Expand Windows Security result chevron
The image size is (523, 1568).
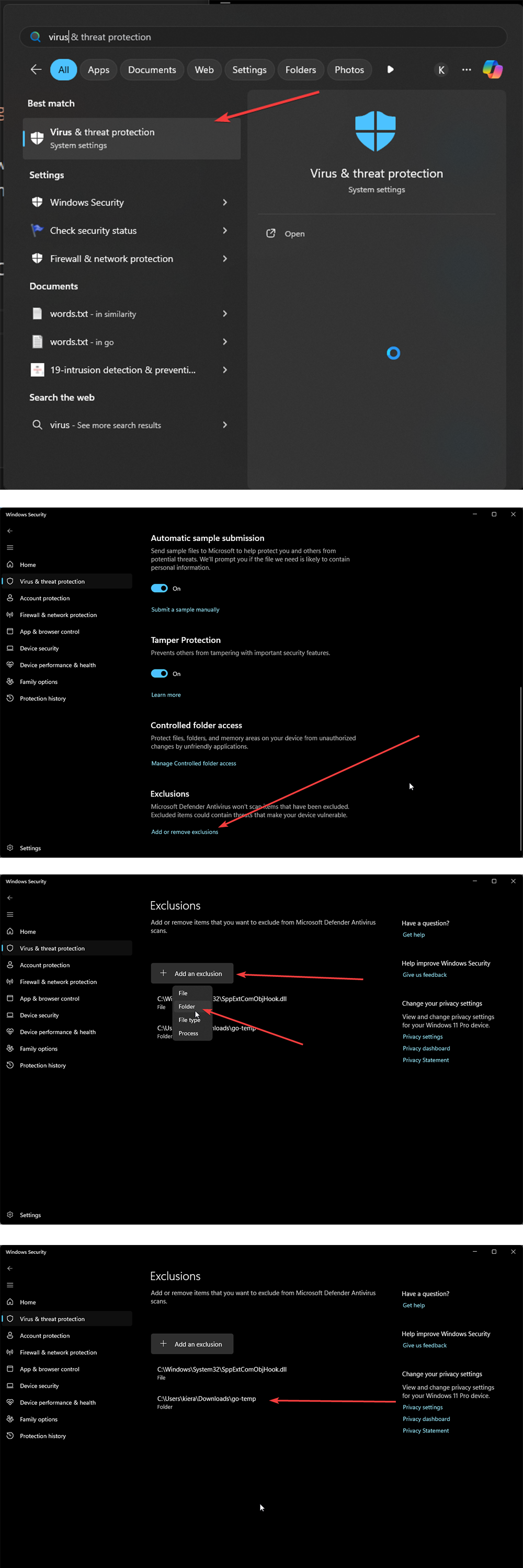coord(225,202)
